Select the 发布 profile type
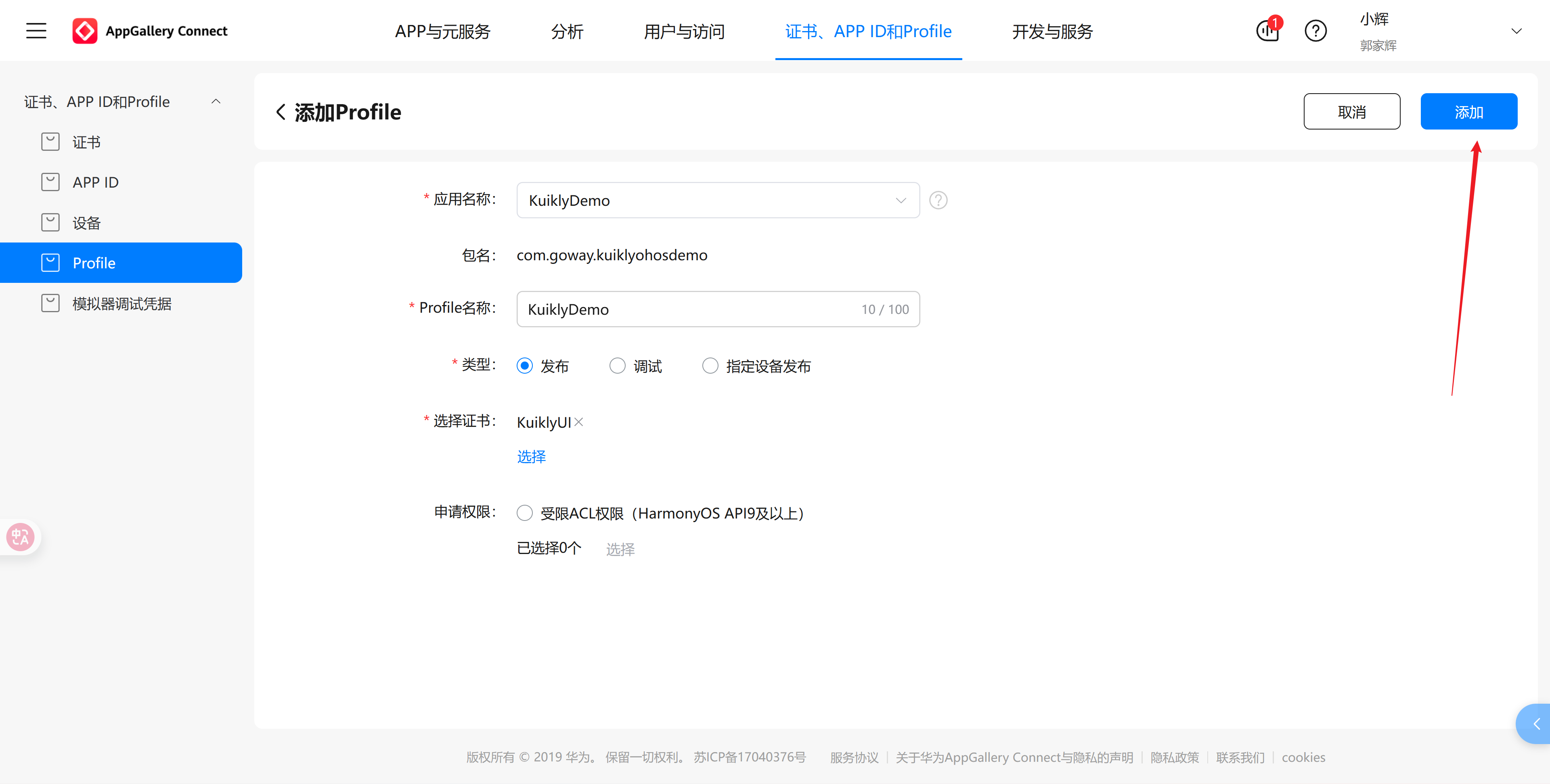Image resolution: width=1550 pixels, height=784 pixels. click(525, 365)
